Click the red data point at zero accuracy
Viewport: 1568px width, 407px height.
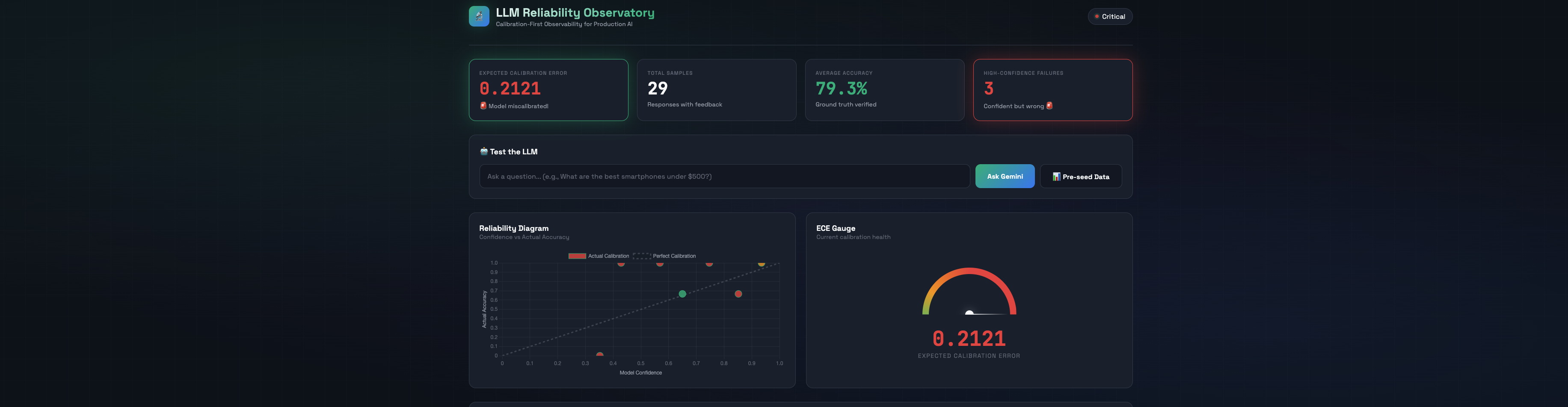(x=600, y=355)
